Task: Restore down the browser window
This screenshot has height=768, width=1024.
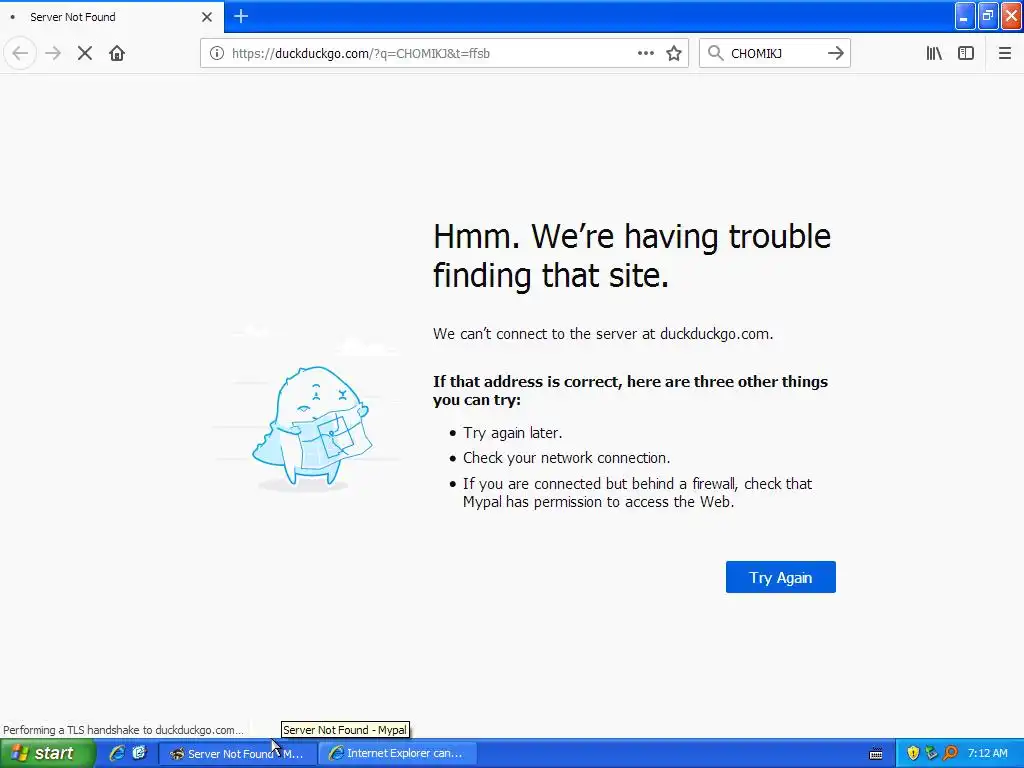Action: (988, 16)
